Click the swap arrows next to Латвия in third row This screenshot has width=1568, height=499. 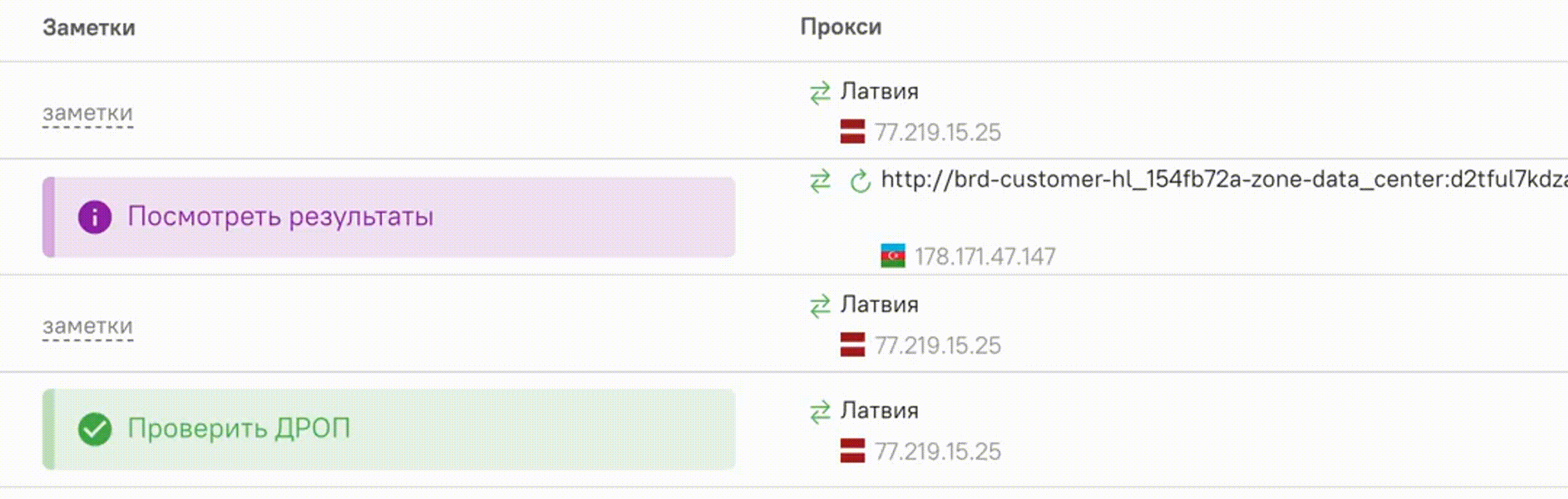point(820,305)
